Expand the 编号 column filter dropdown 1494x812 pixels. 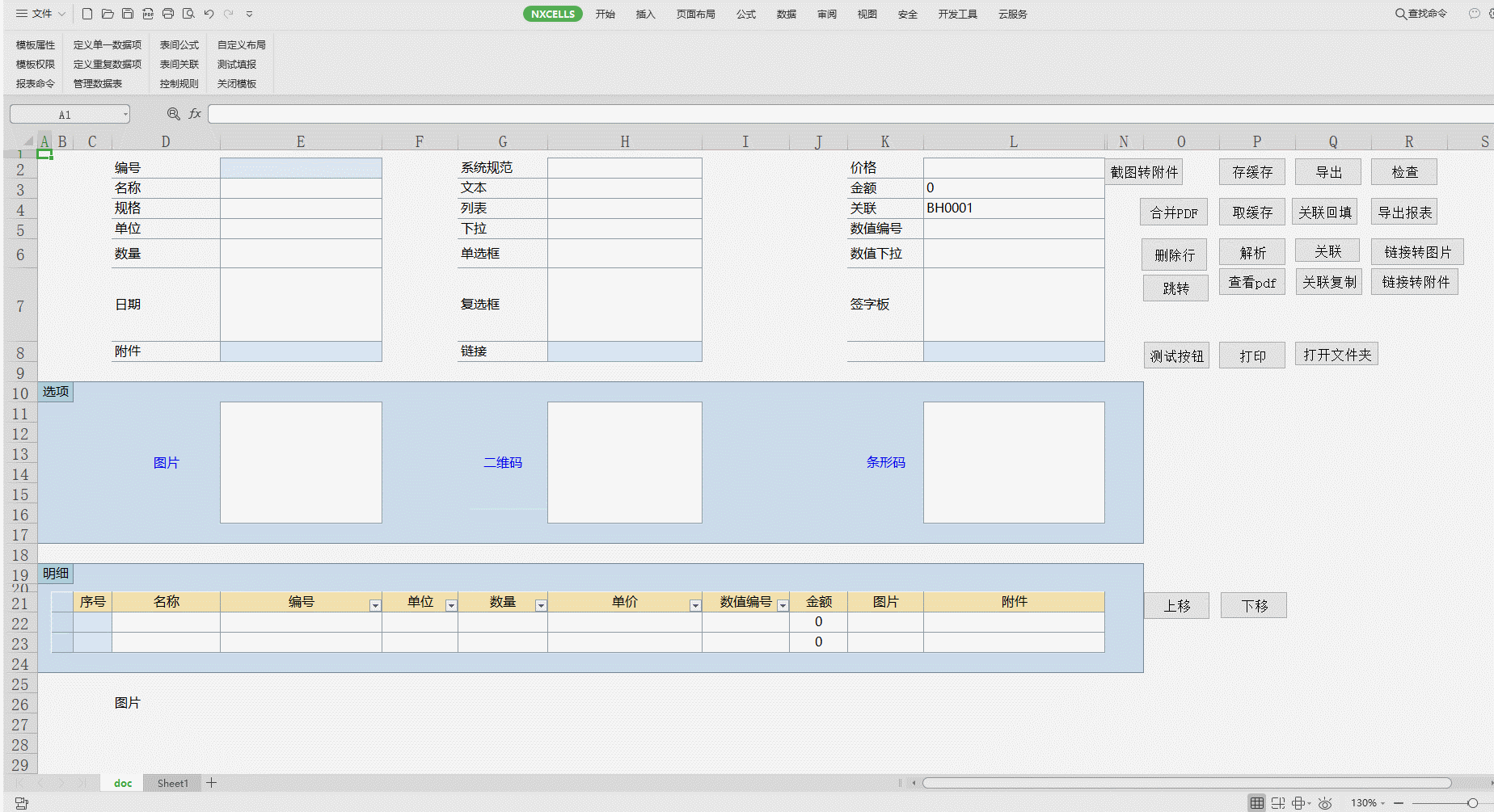(x=375, y=605)
